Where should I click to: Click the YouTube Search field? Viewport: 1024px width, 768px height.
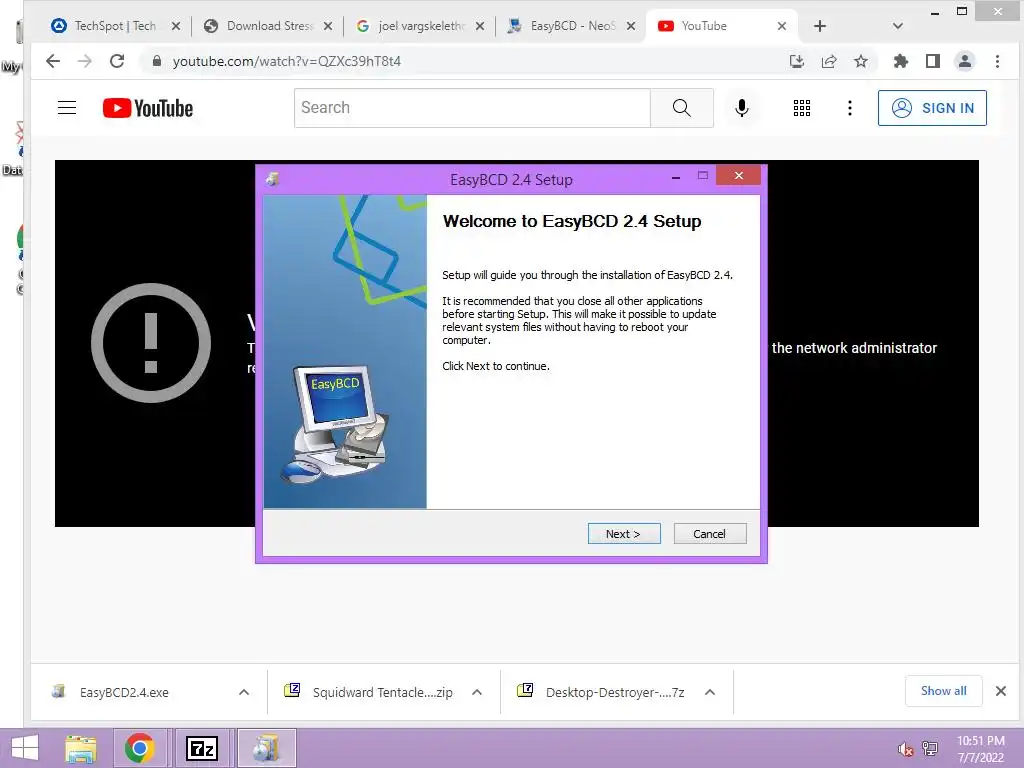click(x=472, y=108)
